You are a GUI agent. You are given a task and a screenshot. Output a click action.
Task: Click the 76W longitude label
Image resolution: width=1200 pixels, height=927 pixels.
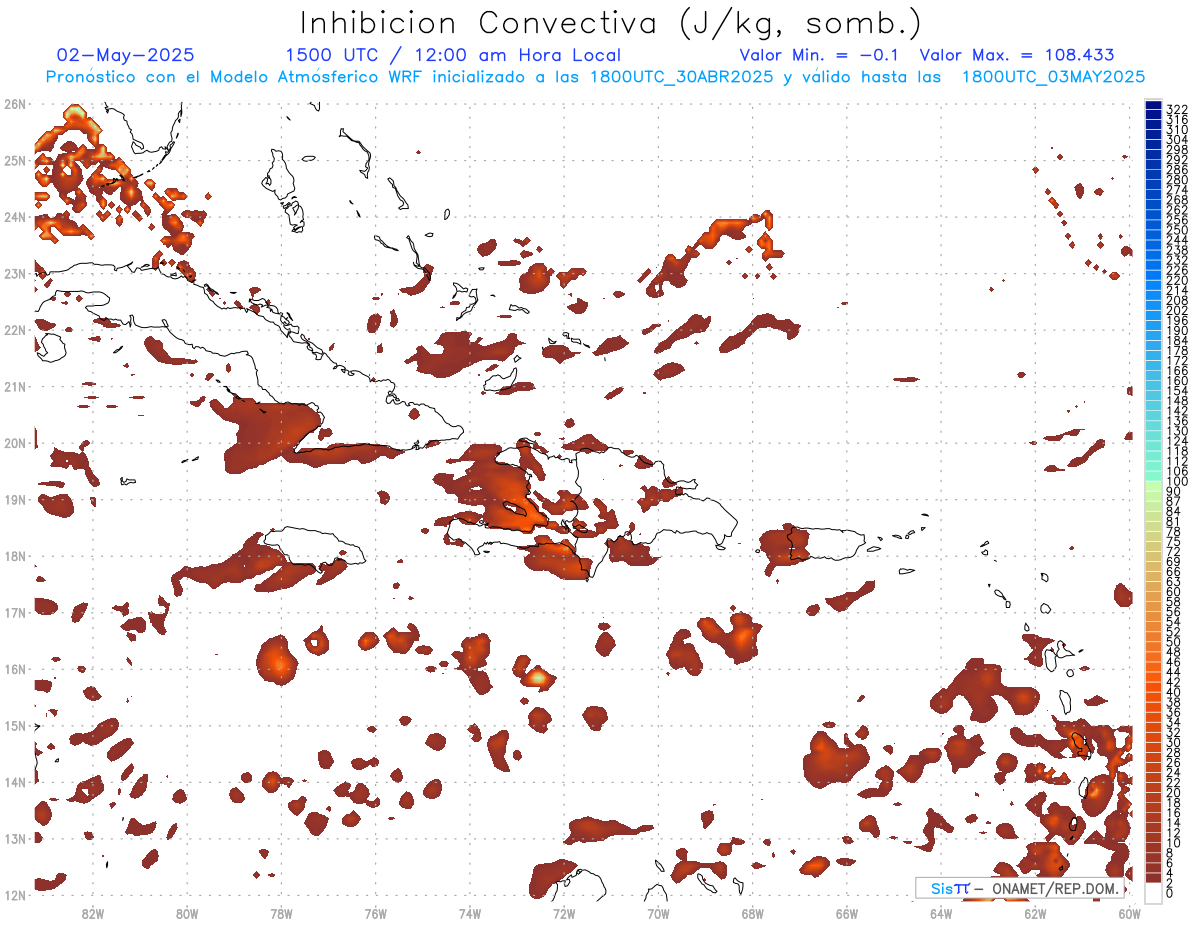coord(375,913)
